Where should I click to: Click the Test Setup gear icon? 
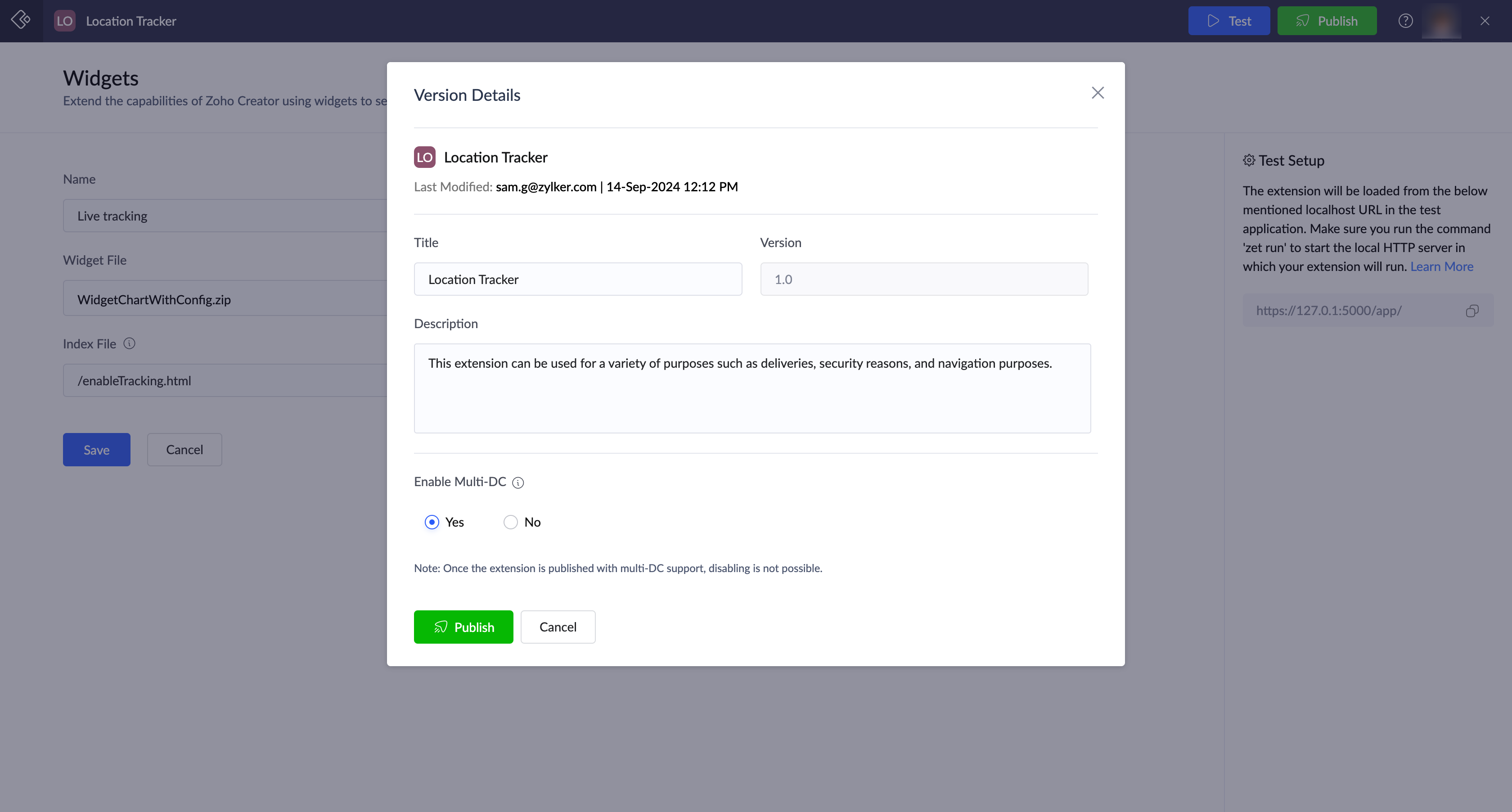[1248, 160]
